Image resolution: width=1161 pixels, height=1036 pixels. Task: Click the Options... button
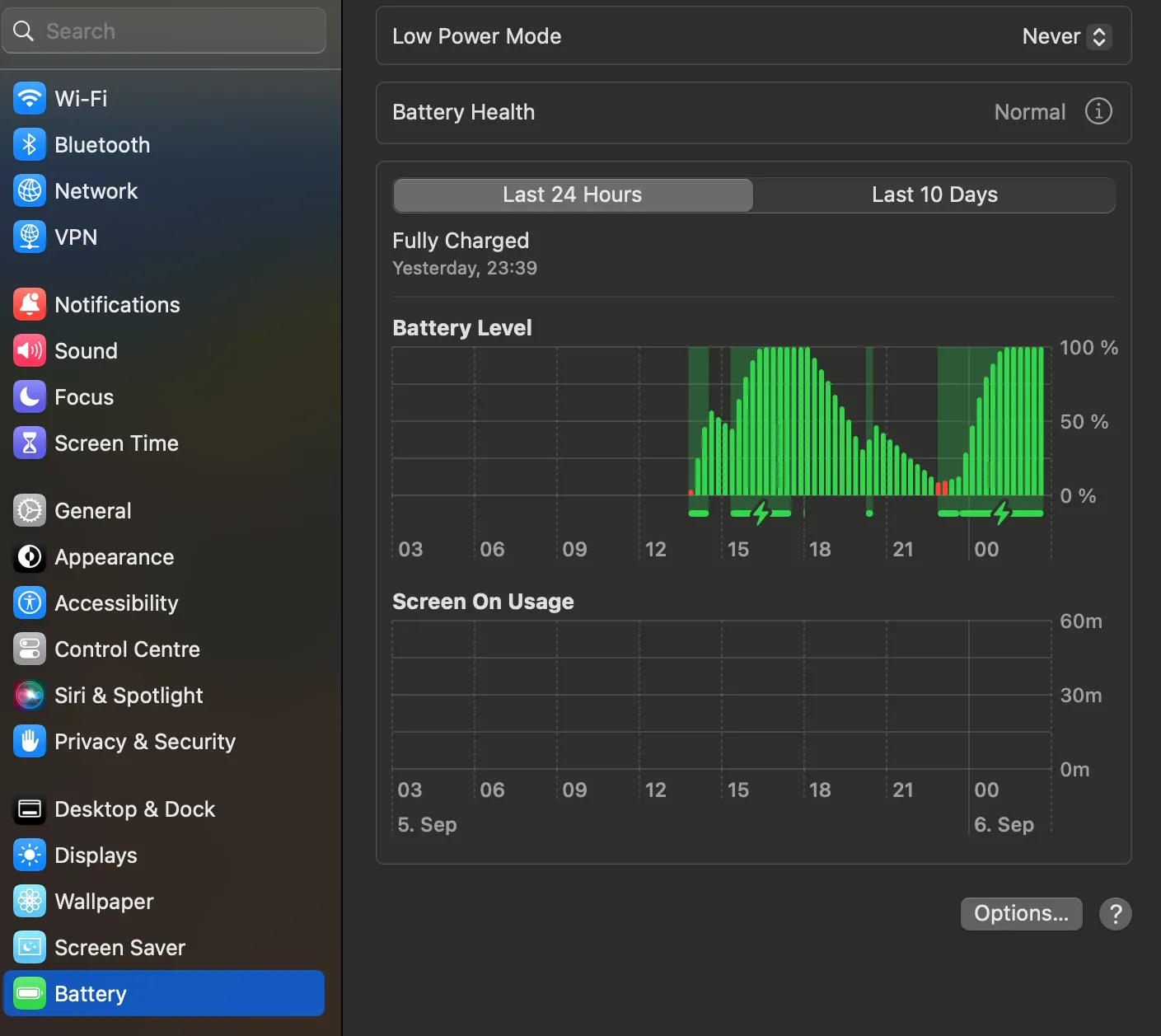(1021, 914)
